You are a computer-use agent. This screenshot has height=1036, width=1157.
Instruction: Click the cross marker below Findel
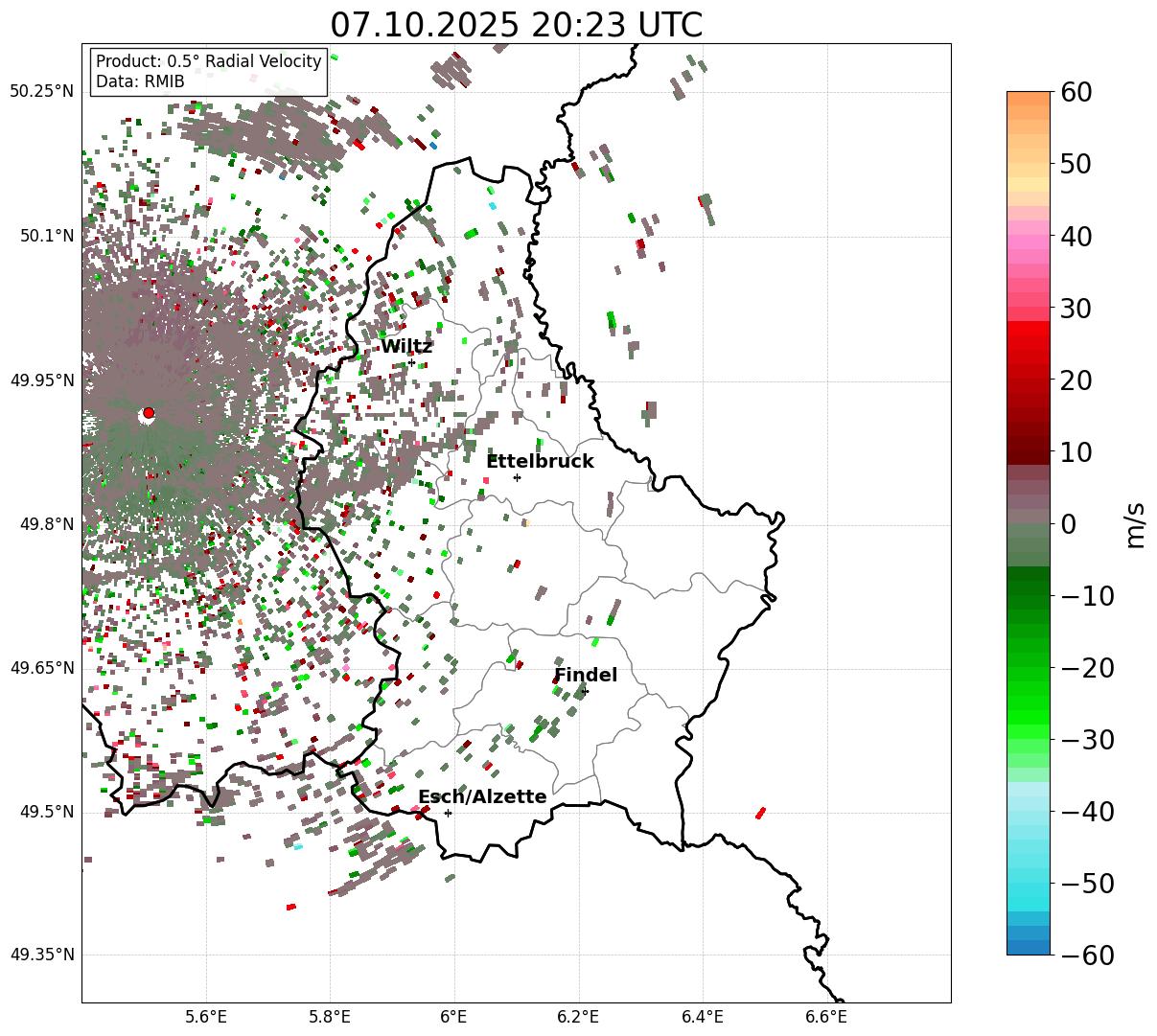585,691
